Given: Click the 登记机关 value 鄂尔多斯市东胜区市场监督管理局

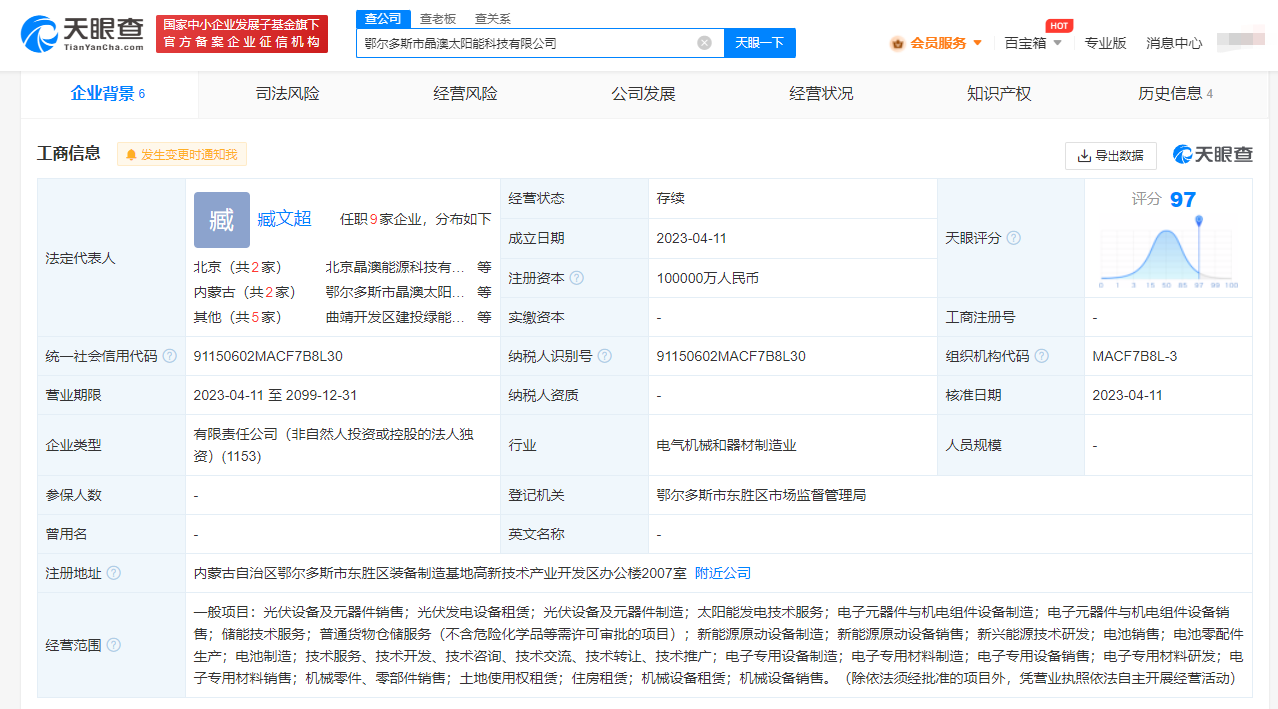Looking at the screenshot, I should pos(761,495).
